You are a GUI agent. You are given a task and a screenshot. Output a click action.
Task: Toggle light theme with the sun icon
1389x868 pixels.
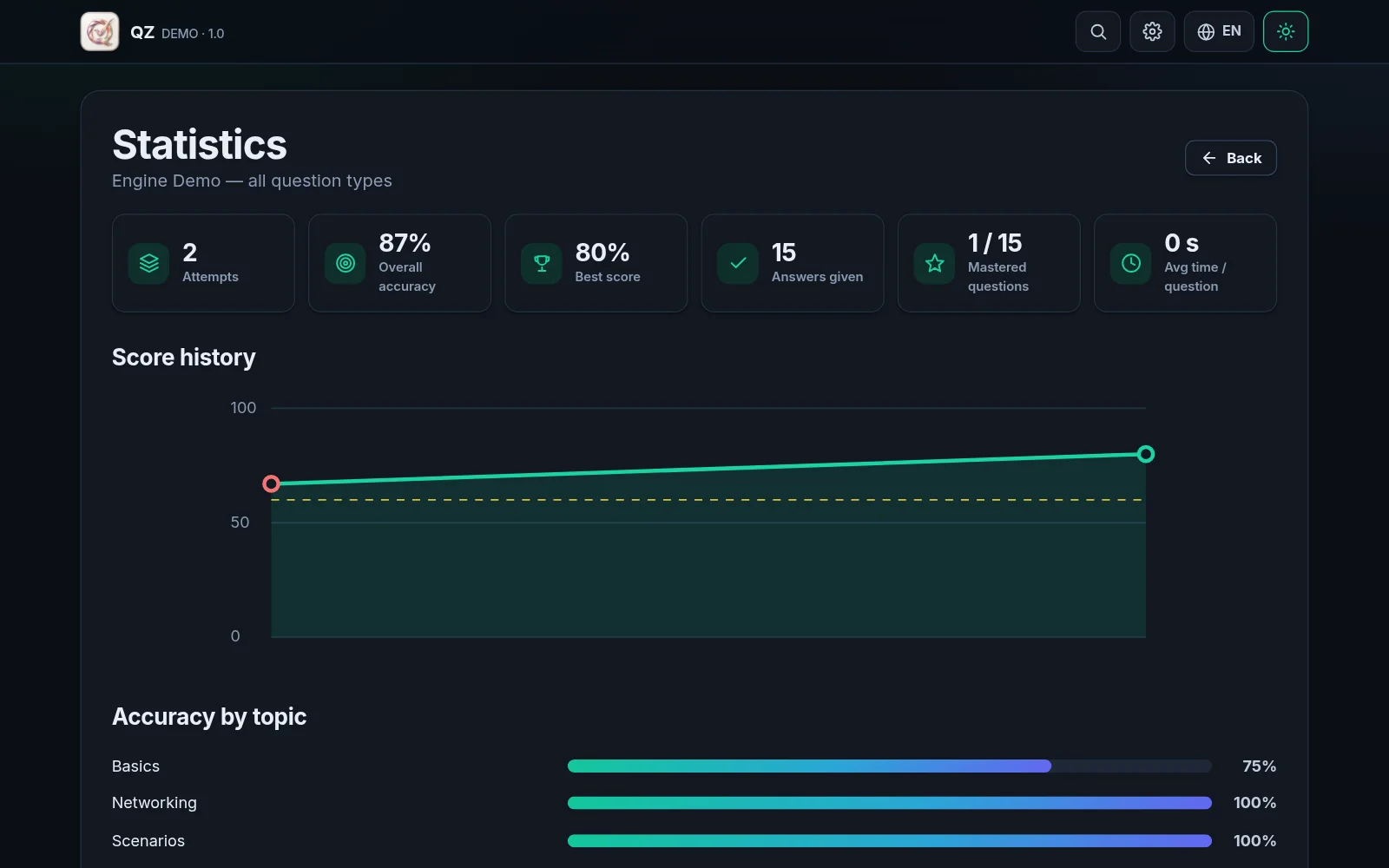point(1286,32)
